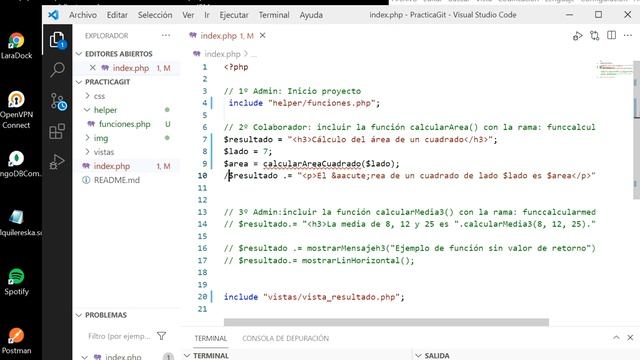Viewport: 640px width, 360px height.
Task: Switch to the Terminal panel tab
Action: [x=211, y=338]
